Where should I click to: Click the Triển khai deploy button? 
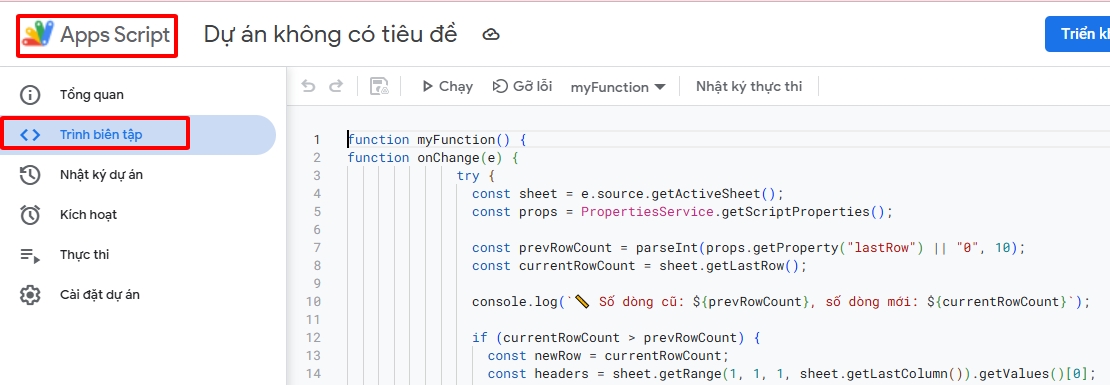point(1077,34)
